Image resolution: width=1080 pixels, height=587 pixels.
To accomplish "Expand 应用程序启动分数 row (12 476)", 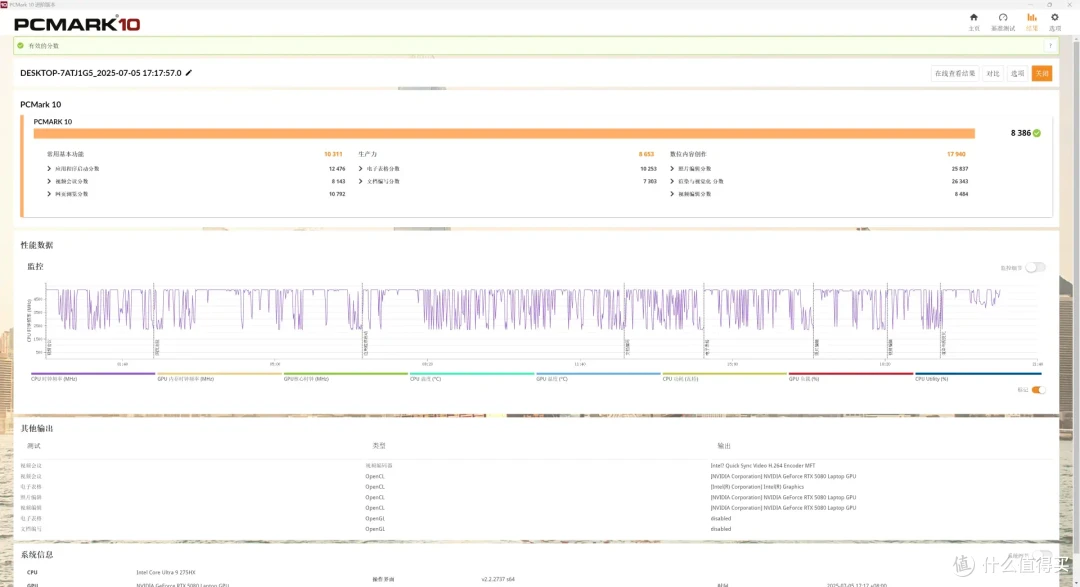I will pos(49,169).
